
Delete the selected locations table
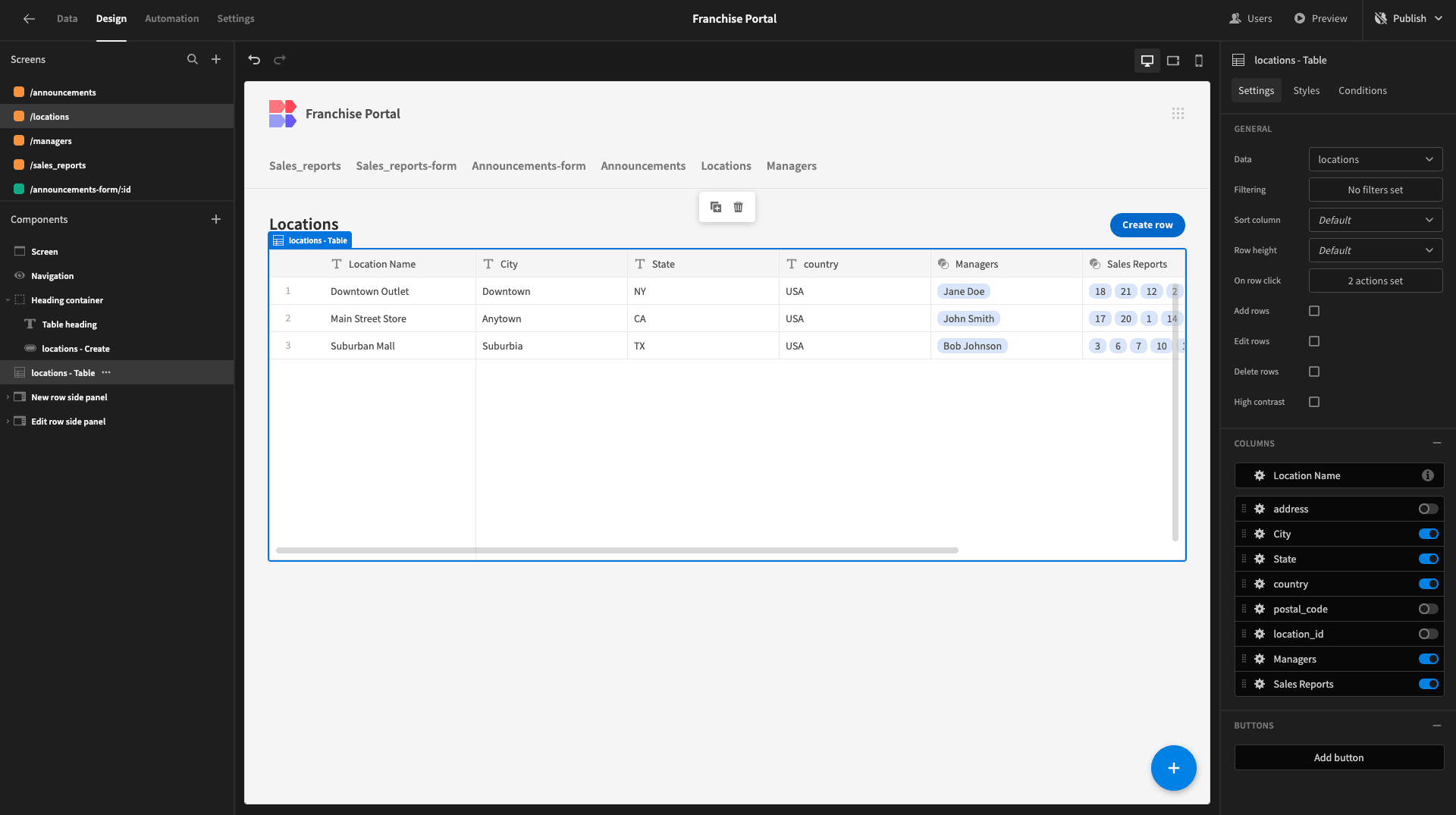click(739, 207)
